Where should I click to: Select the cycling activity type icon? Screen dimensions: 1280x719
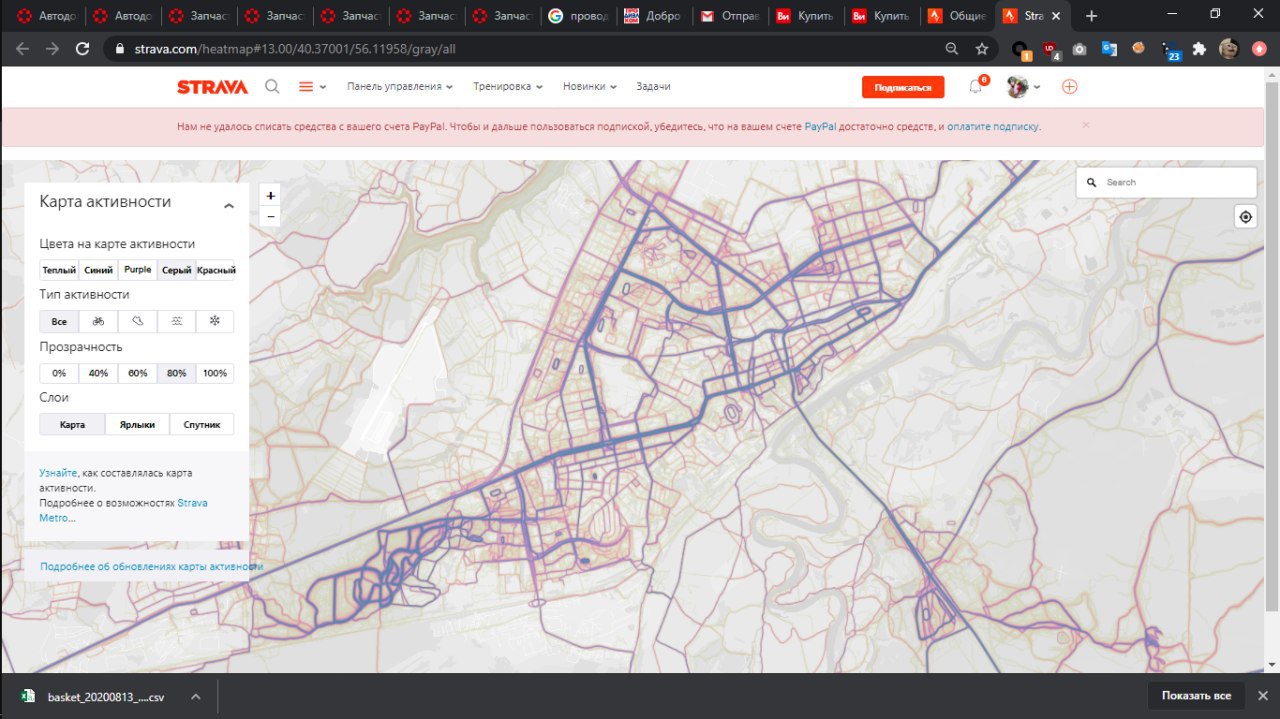(98, 322)
